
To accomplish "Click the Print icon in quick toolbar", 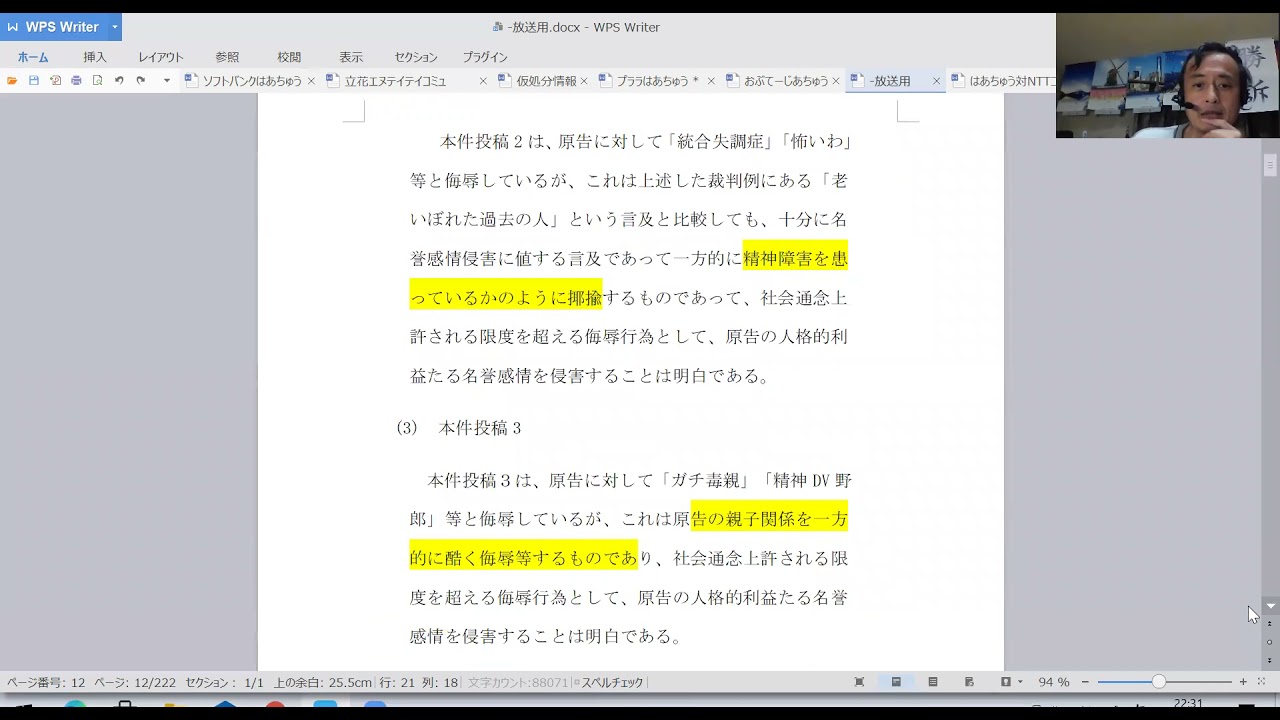I will point(76,81).
